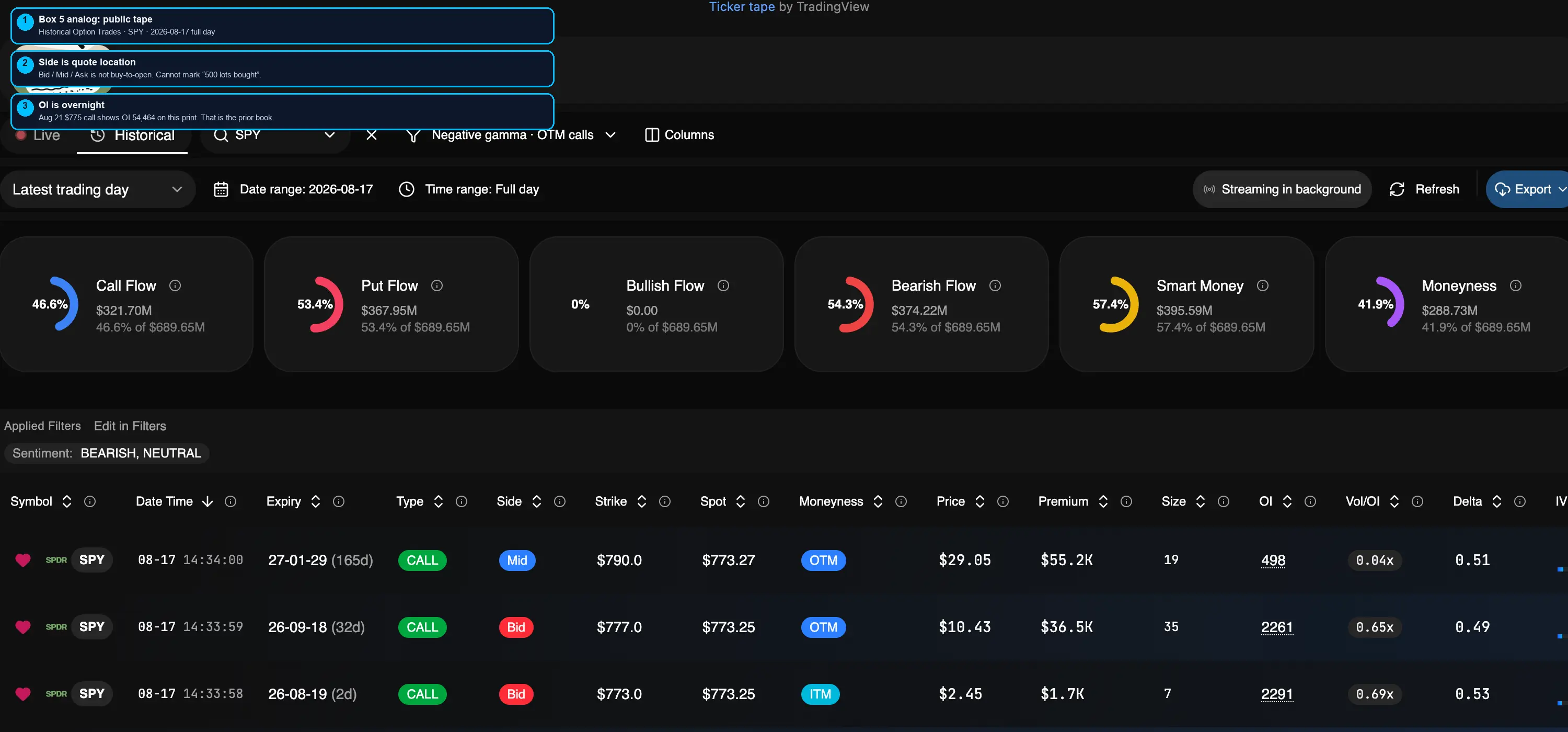Open info tooltip for Expiry column
1568x732 pixels.
339,501
